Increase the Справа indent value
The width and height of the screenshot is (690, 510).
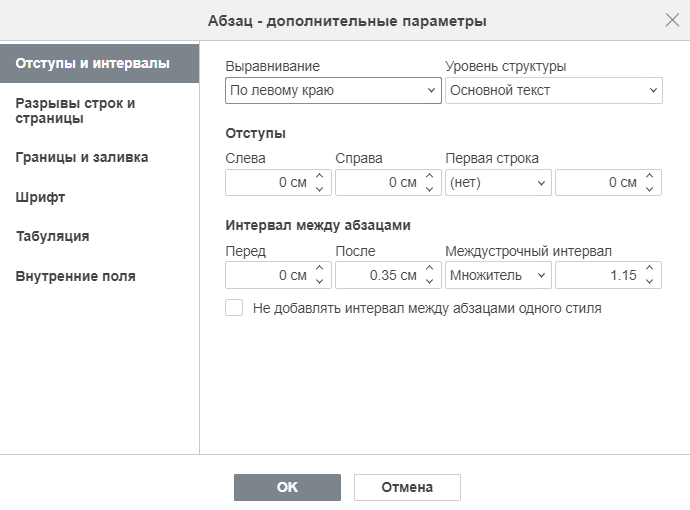click(x=430, y=176)
